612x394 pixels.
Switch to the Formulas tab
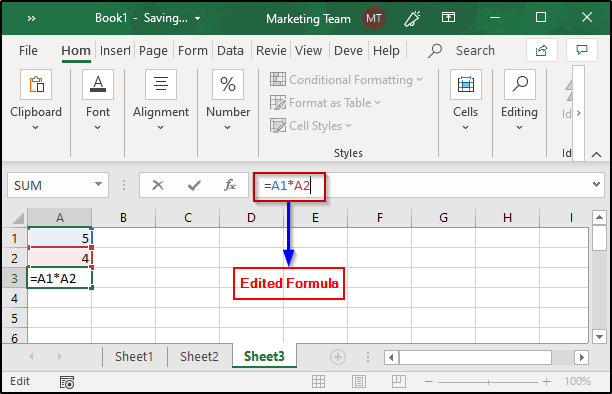click(193, 50)
